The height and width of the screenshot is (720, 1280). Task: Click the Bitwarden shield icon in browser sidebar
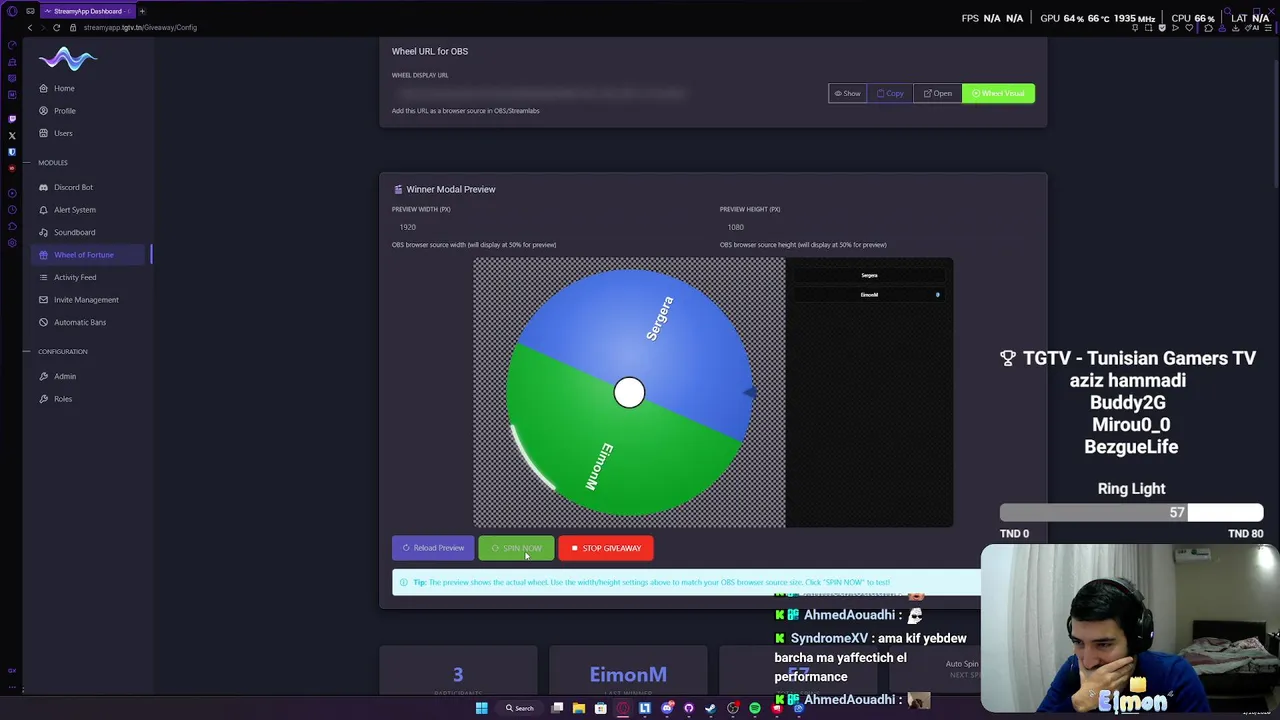pos(12,152)
